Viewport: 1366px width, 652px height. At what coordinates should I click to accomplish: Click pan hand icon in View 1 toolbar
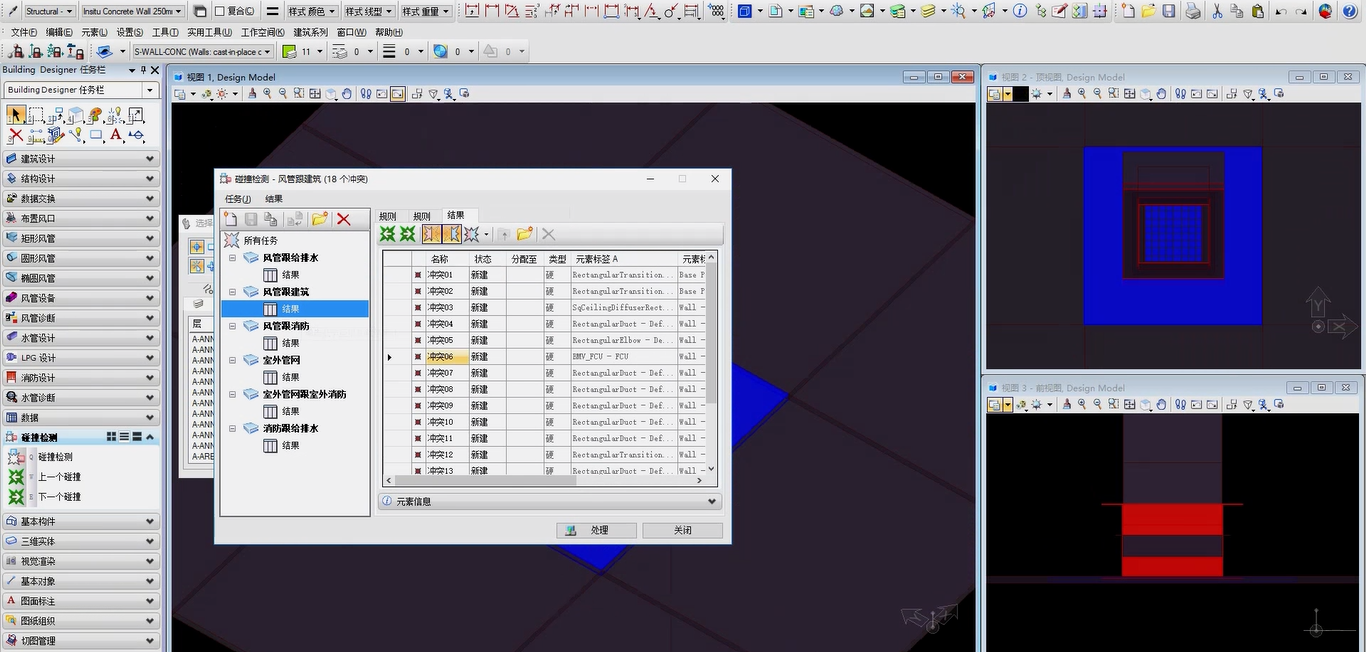pos(347,94)
